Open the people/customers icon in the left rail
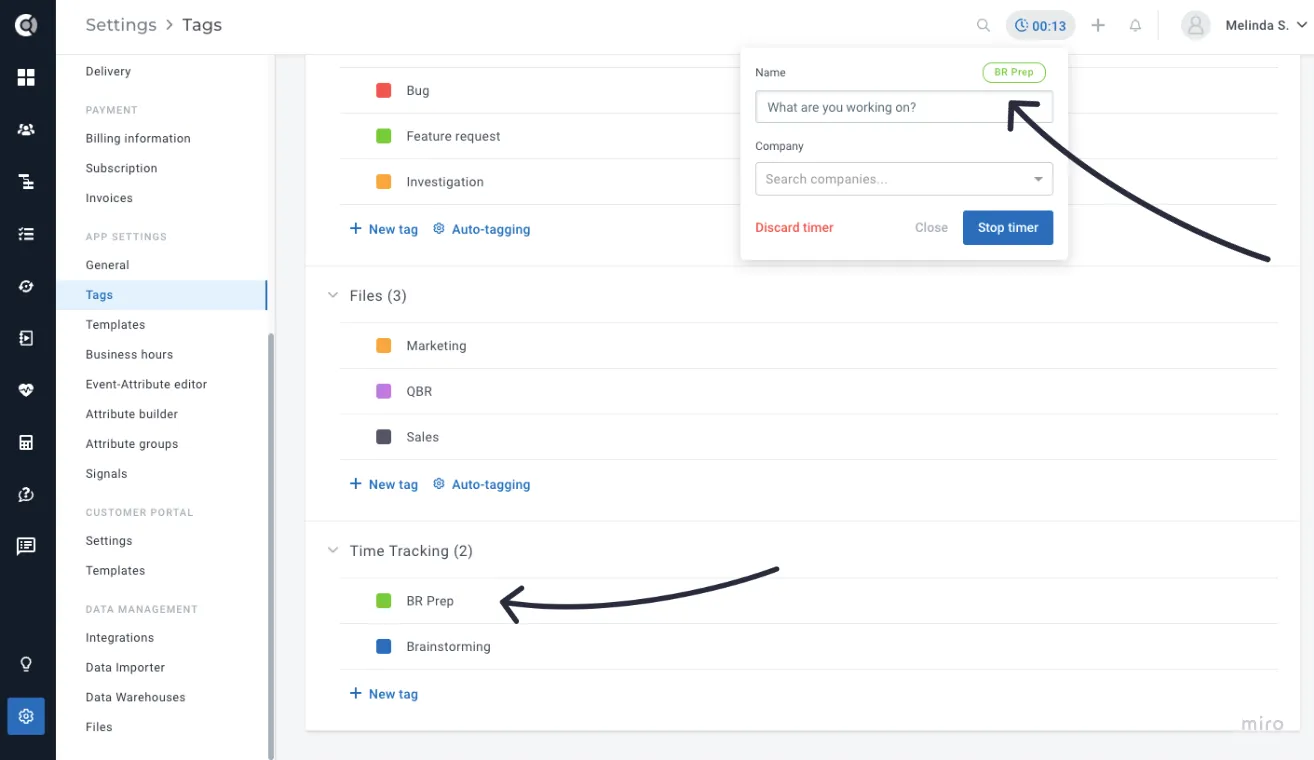Screen dimensions: 1314x760 [26, 130]
